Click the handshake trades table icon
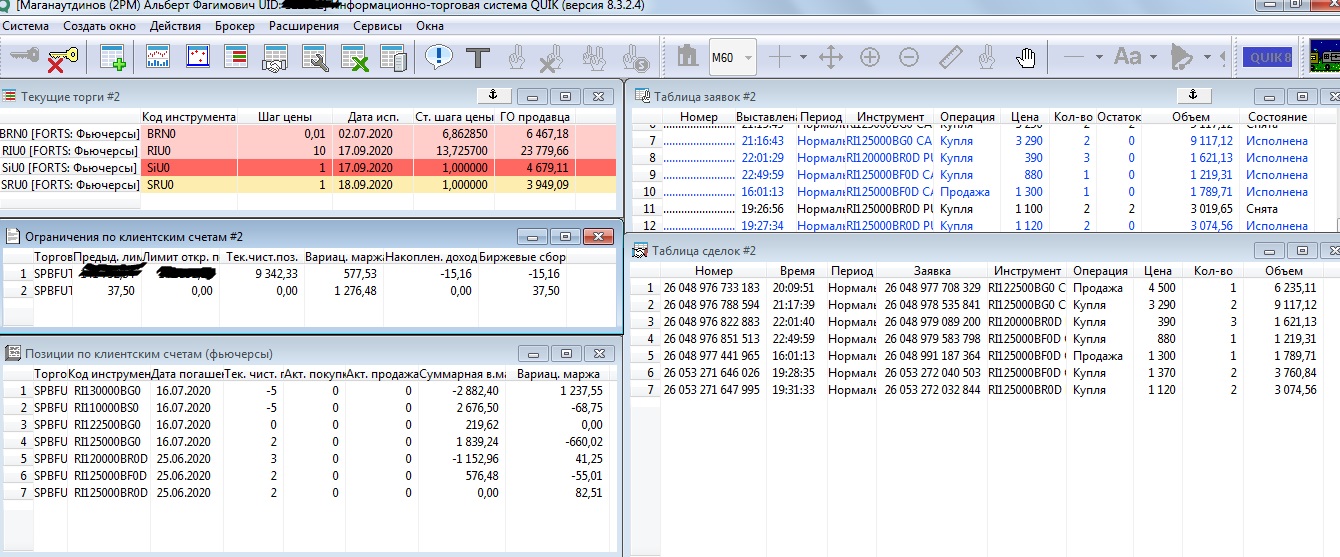Screen dimensions: 1340x557 274,58
